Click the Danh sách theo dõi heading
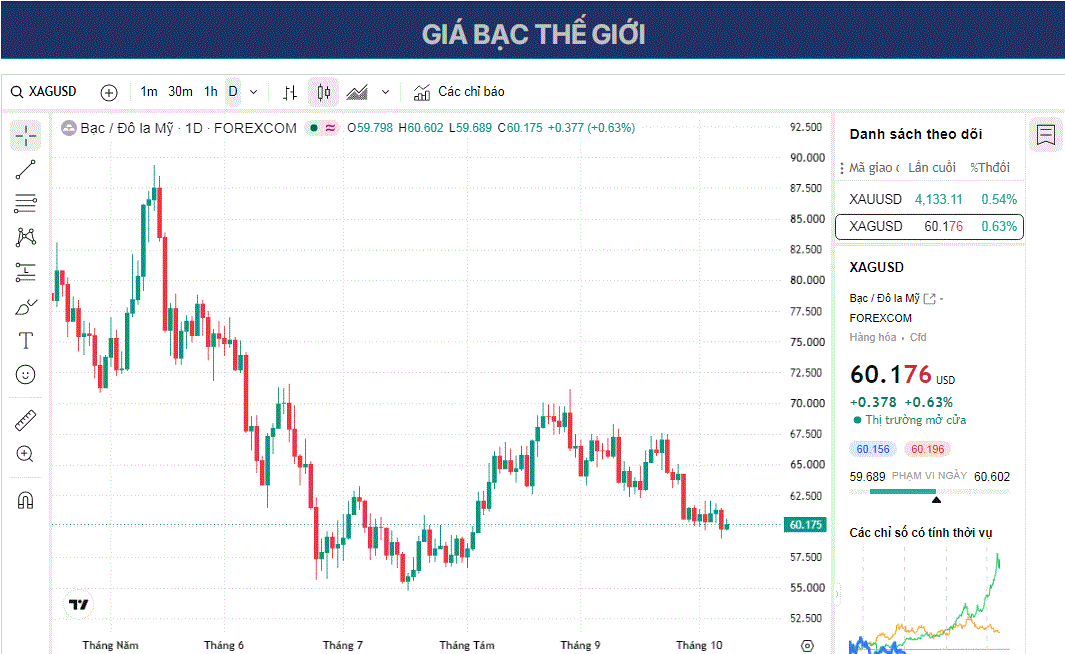 [916, 134]
